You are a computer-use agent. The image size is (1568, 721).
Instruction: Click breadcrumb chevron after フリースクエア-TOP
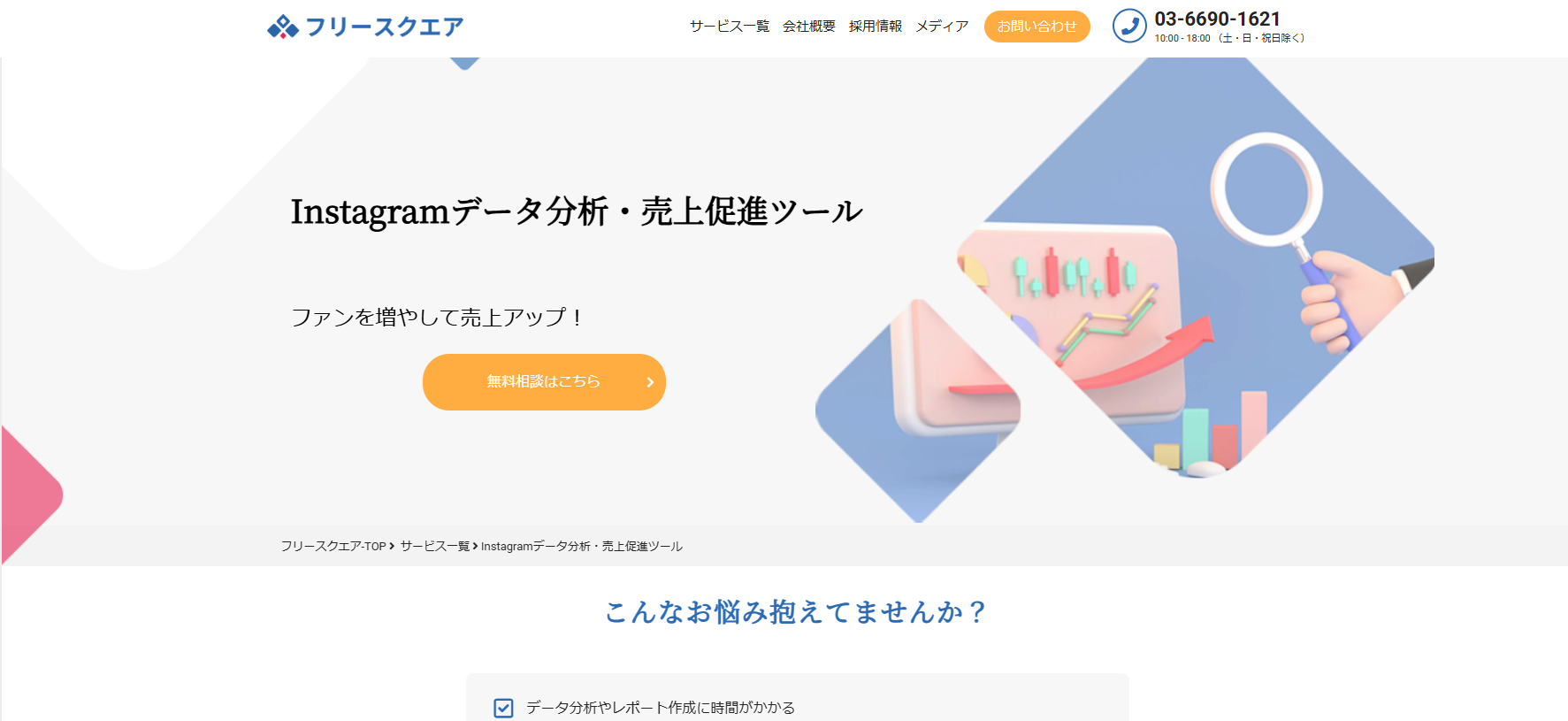392,547
